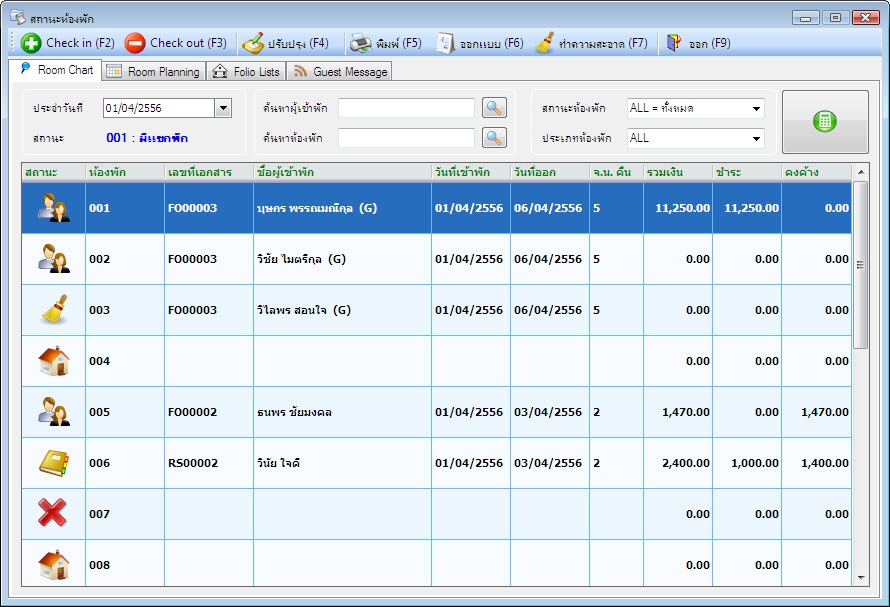Screen dimensions: 890x607
Task: Click the ออก (F9) exit icon
Action: pyautogui.click(x=674, y=43)
